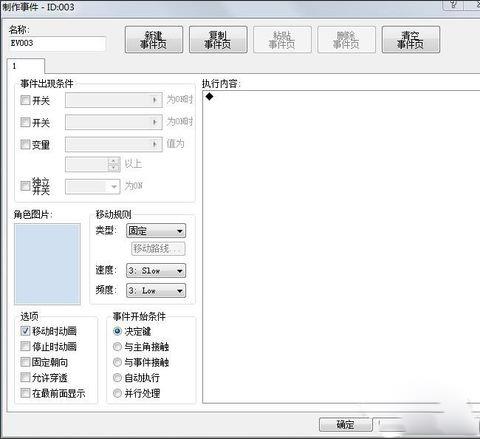Click the variable value spinner arrows

pyautogui.click(x=114, y=164)
